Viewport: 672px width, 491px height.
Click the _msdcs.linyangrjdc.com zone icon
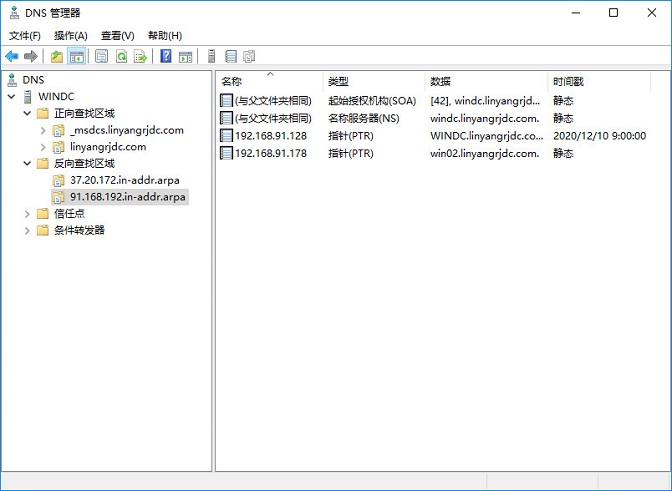[x=58, y=130]
